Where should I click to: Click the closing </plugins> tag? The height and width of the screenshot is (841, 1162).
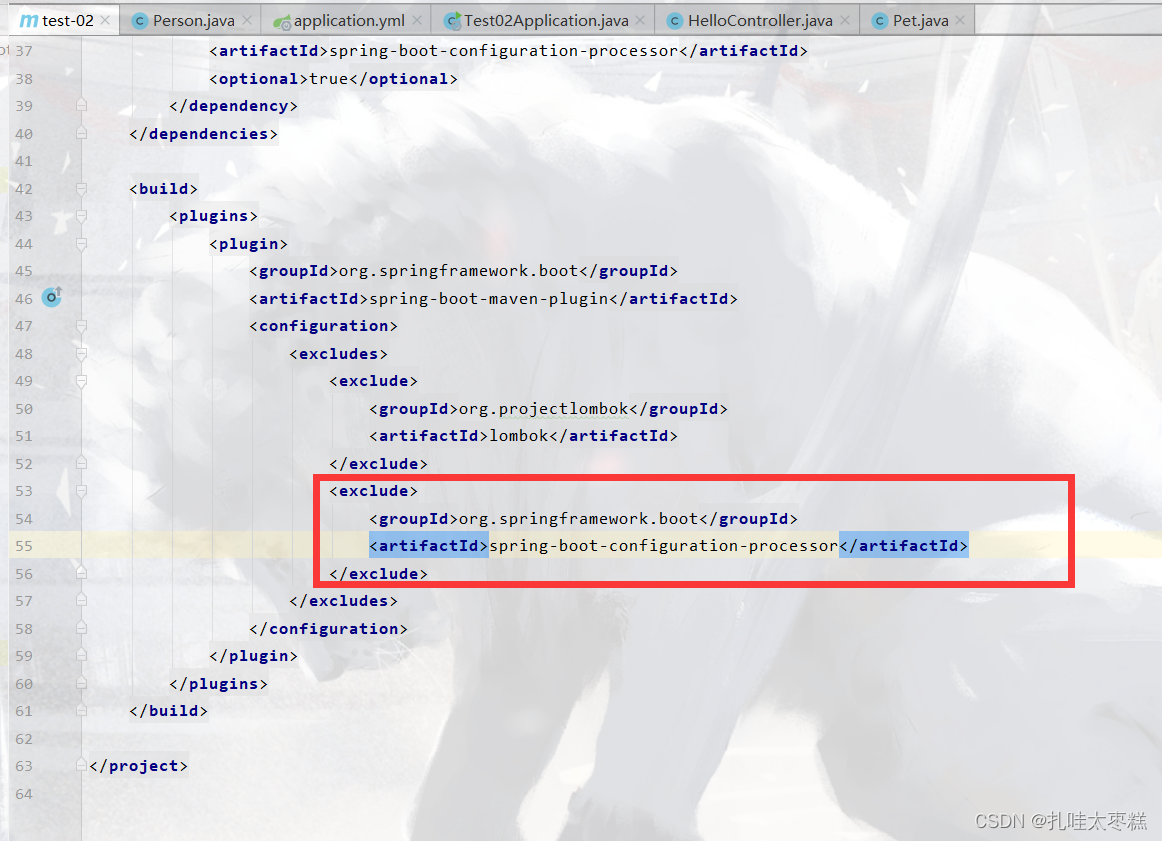[219, 684]
